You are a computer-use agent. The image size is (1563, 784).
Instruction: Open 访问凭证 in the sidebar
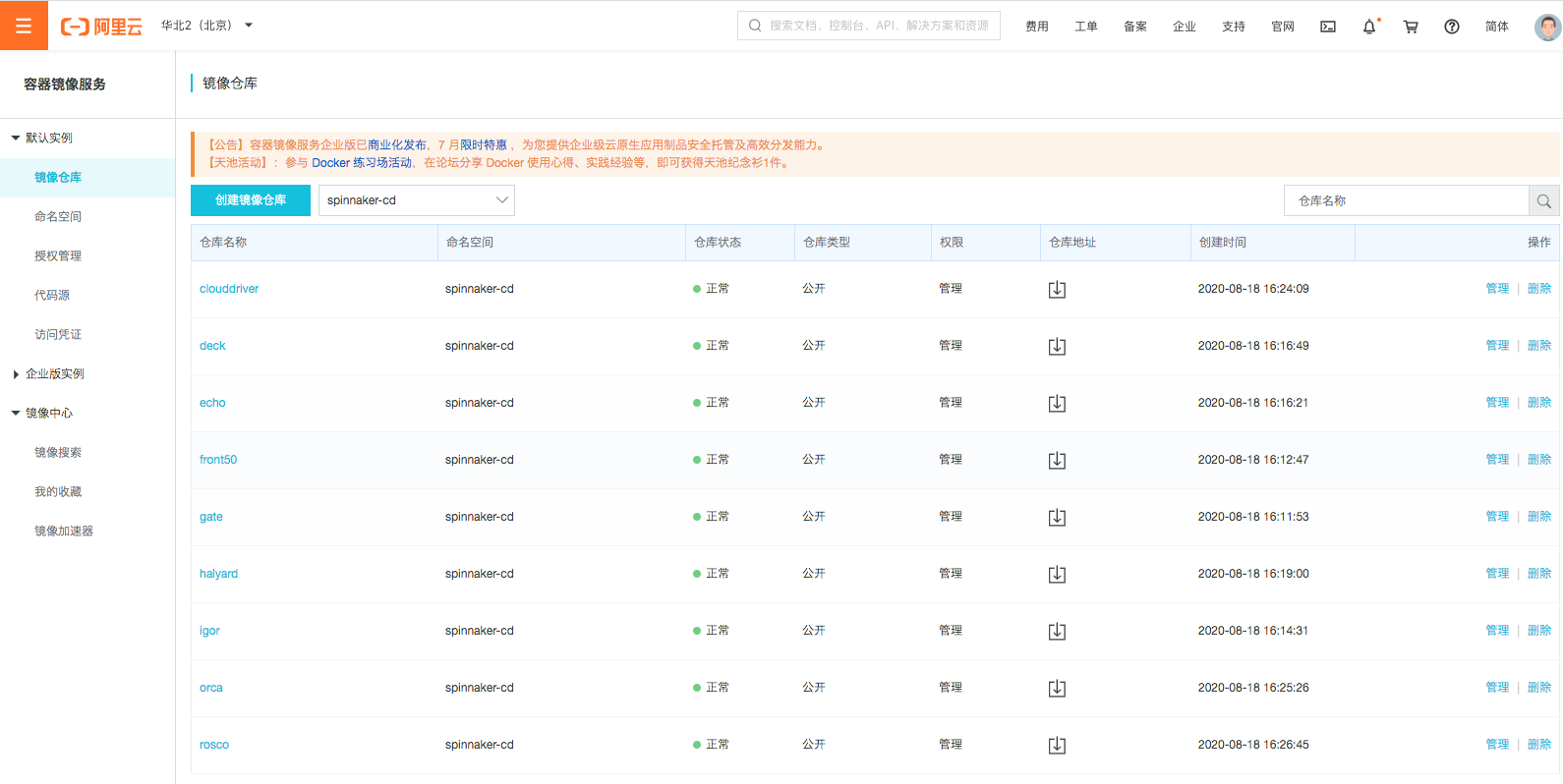pyautogui.click(x=58, y=334)
